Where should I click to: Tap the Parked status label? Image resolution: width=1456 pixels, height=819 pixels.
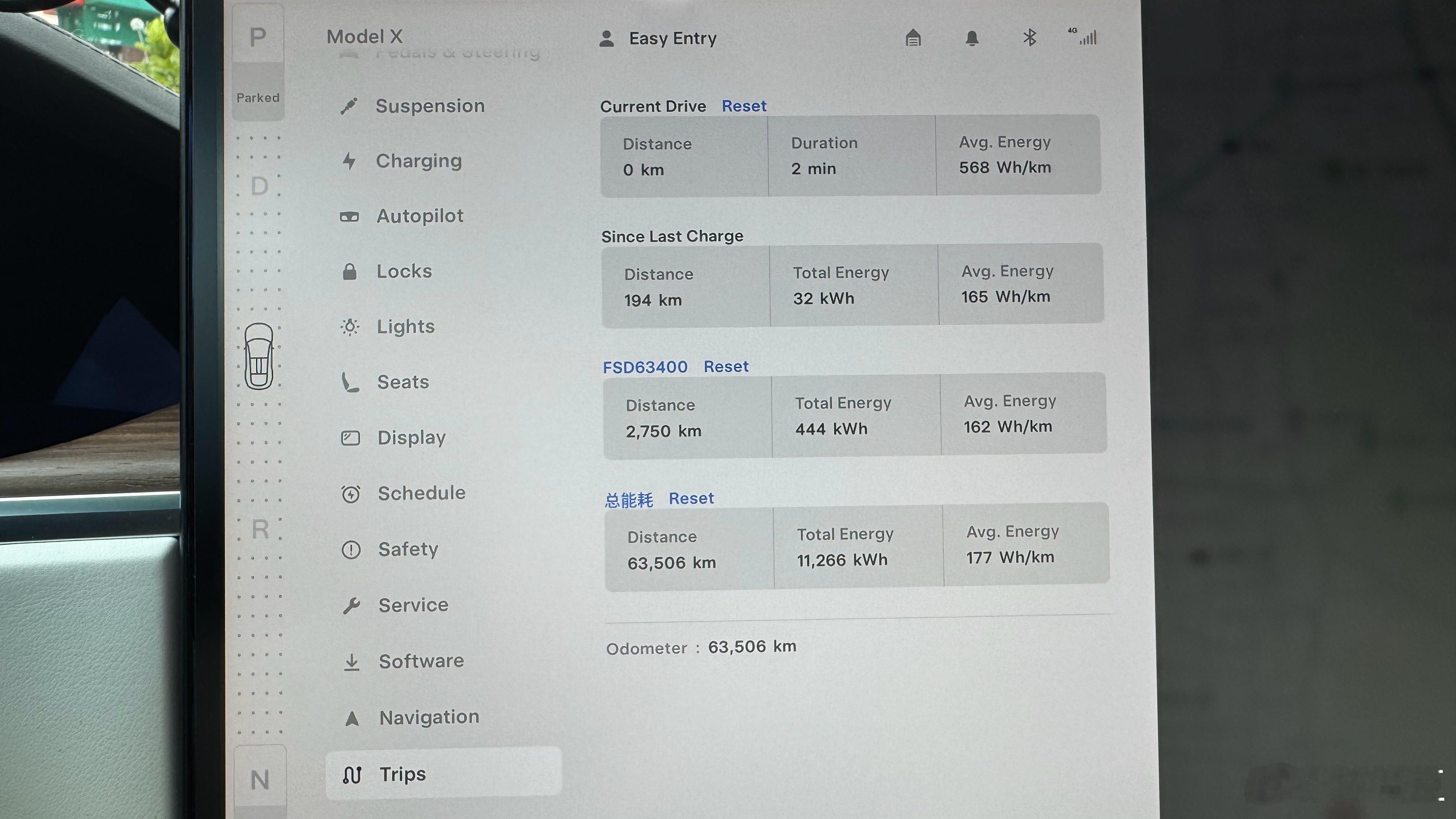[x=258, y=98]
